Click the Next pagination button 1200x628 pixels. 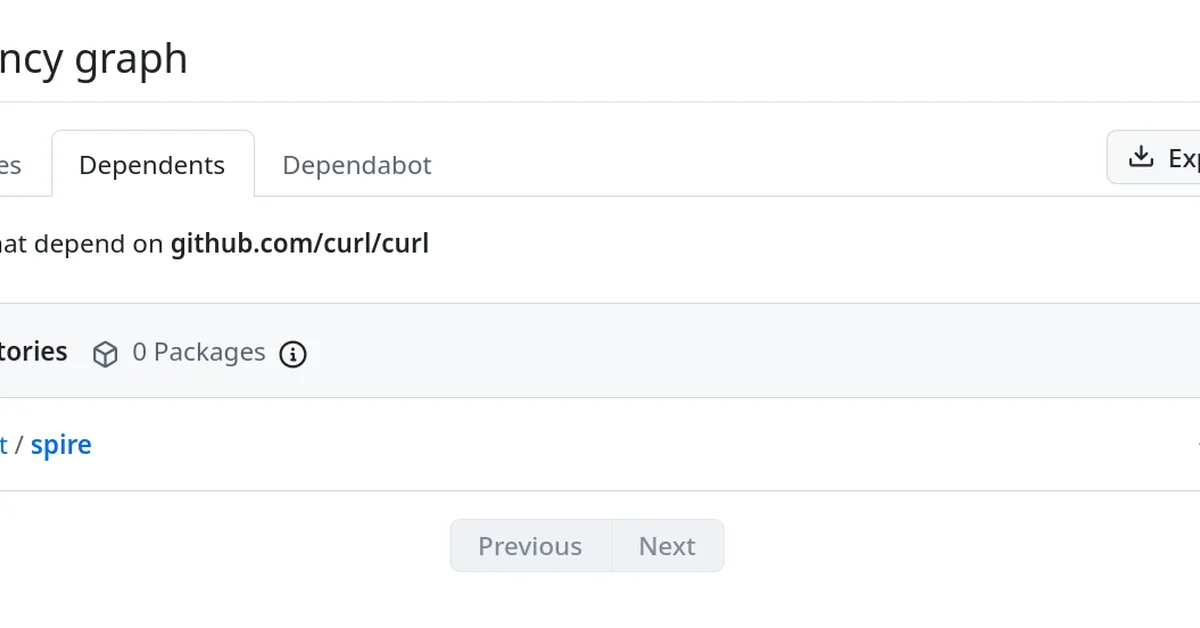pos(667,546)
